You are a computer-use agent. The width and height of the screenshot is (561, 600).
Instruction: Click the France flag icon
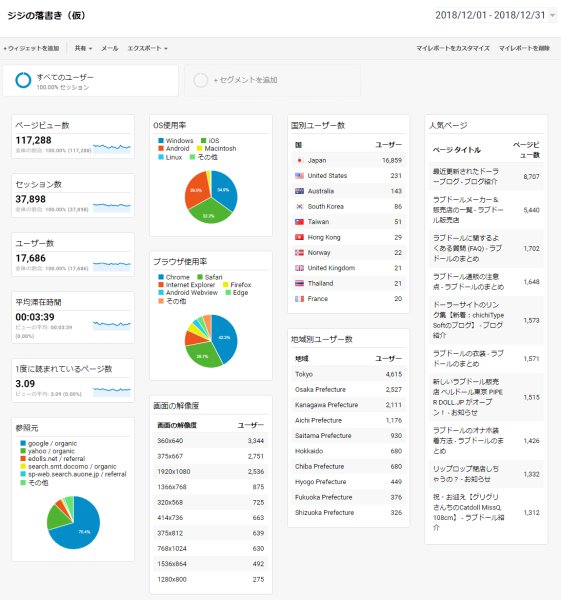[x=299, y=299]
